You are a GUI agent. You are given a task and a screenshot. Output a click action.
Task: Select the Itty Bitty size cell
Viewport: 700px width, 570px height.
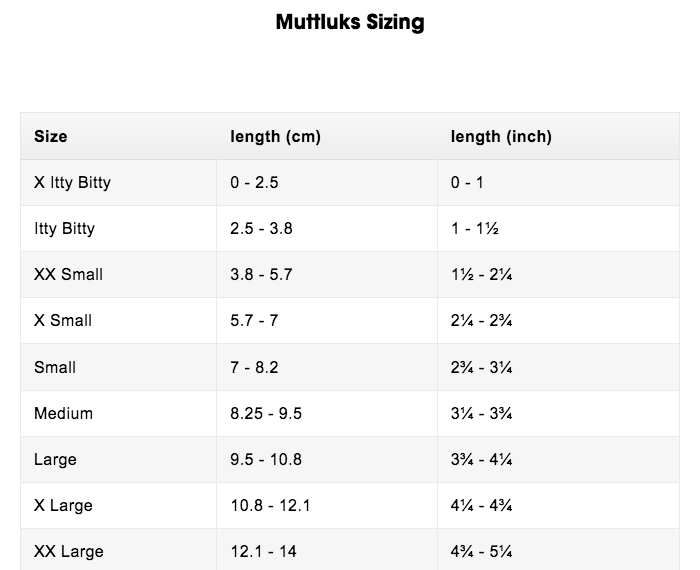pyautogui.click(x=64, y=228)
